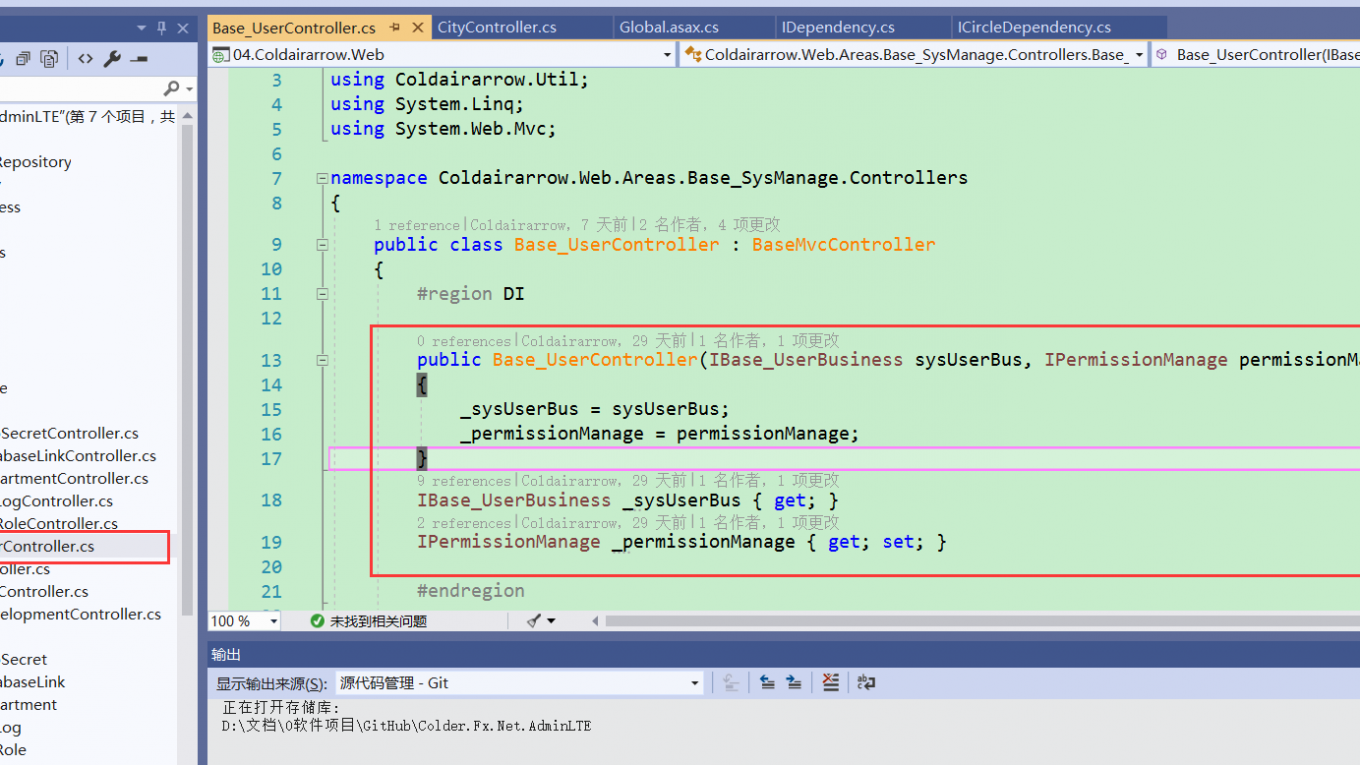Image resolution: width=1360 pixels, height=765 pixels.
Task: Collapse the namespace block at line 7
Action: click(x=322, y=179)
